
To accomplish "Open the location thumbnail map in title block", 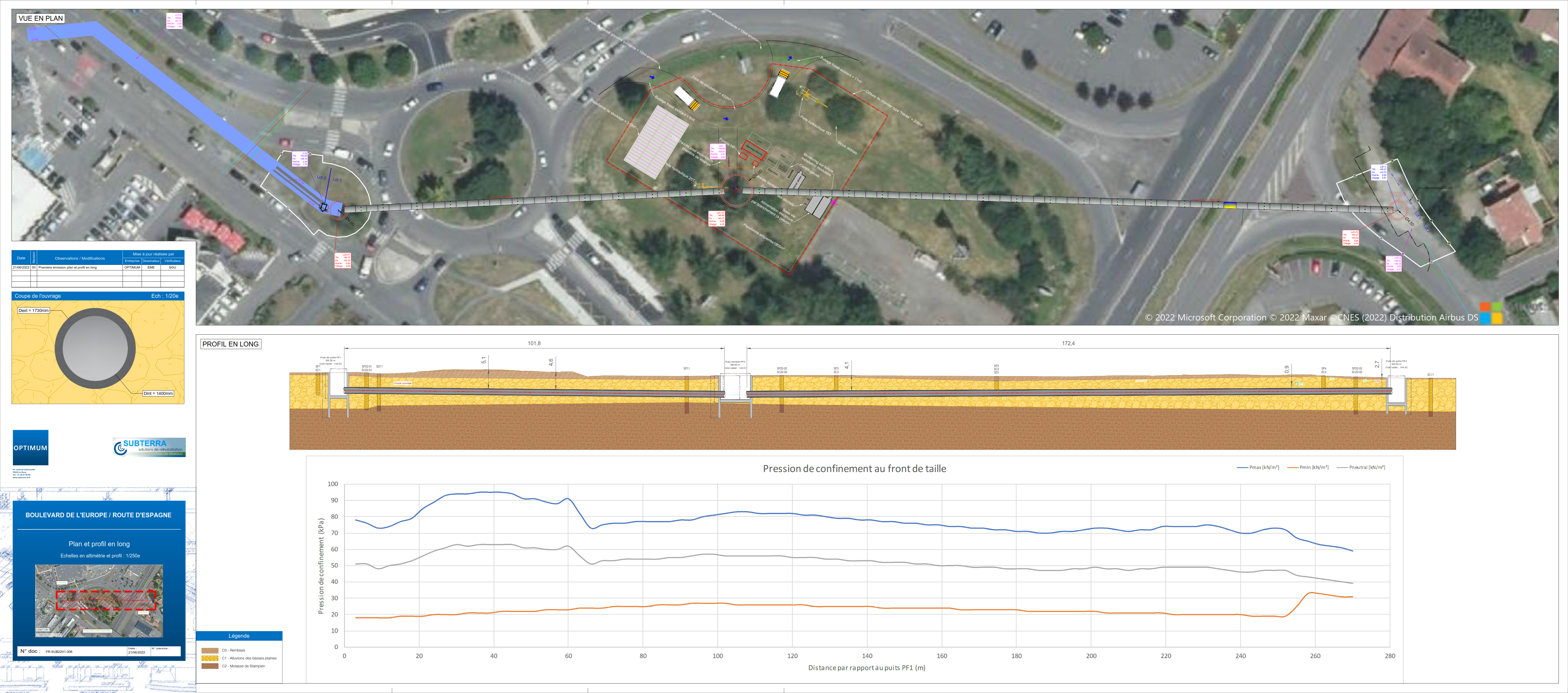I will [x=99, y=601].
